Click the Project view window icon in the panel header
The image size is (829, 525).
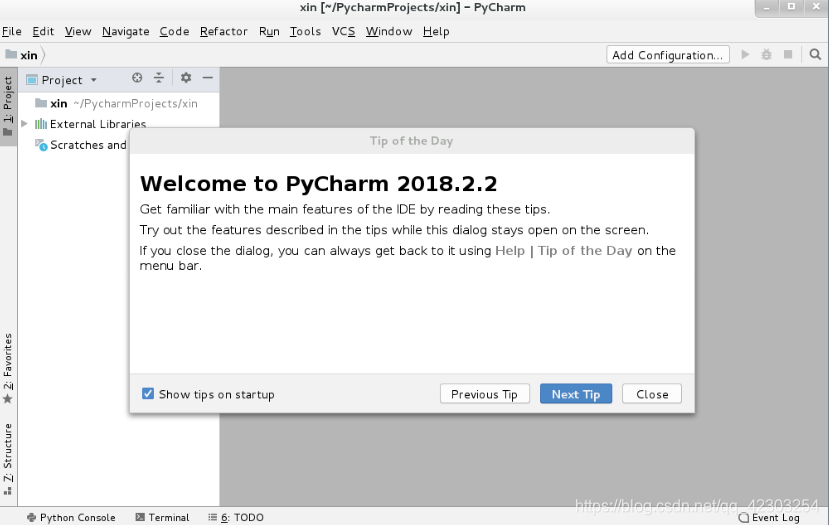coord(32,80)
